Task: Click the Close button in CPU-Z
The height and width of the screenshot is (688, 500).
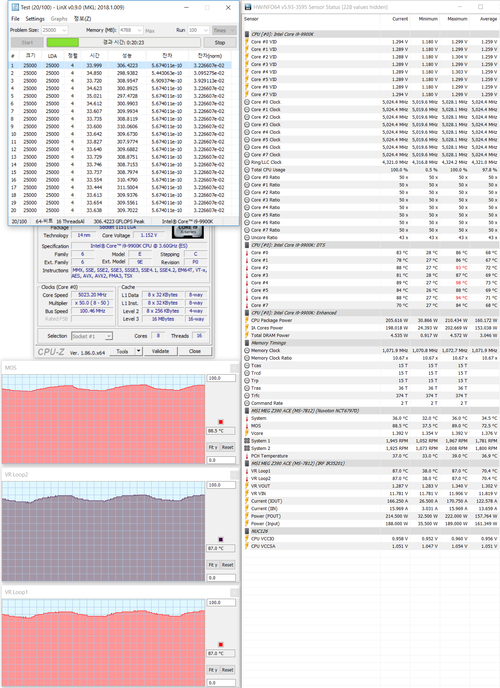Action: click(x=195, y=351)
